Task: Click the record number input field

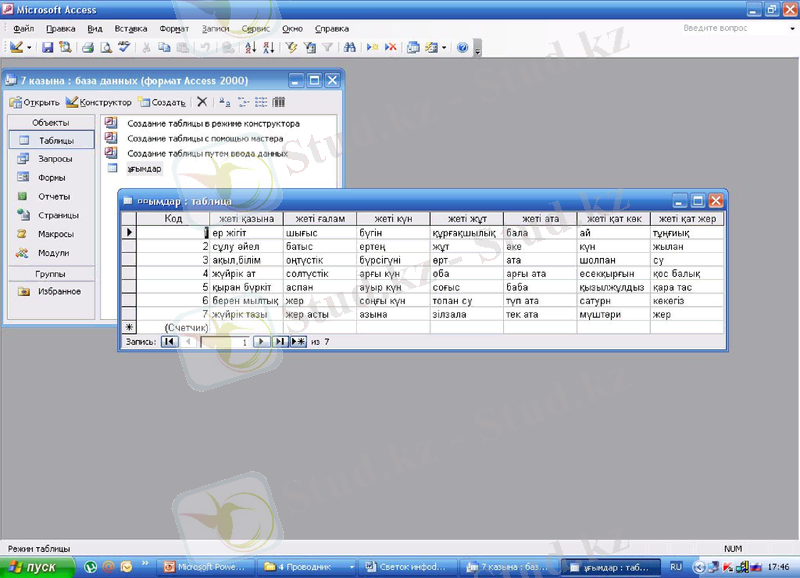Action: [225, 341]
